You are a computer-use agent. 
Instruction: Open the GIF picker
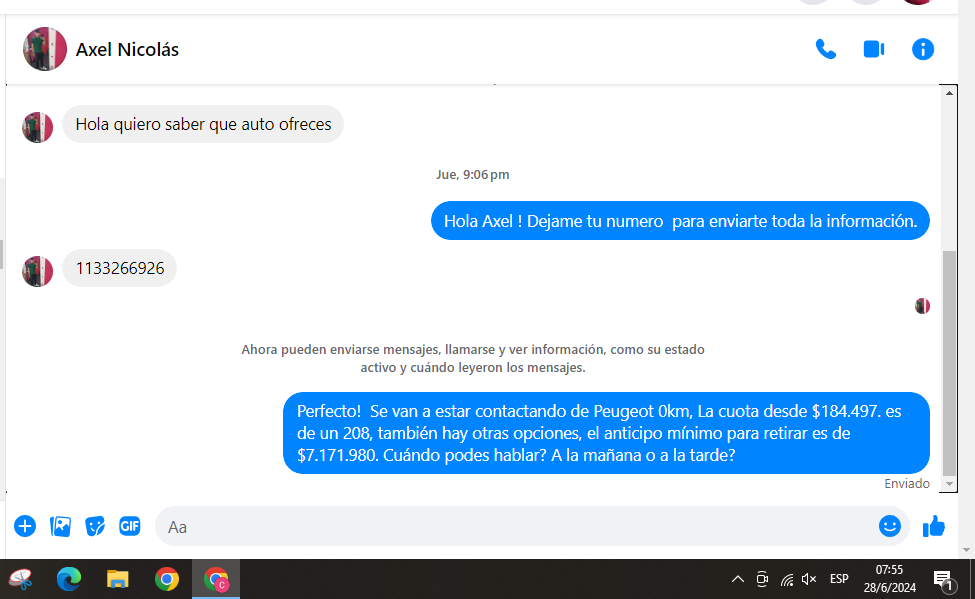click(x=130, y=526)
